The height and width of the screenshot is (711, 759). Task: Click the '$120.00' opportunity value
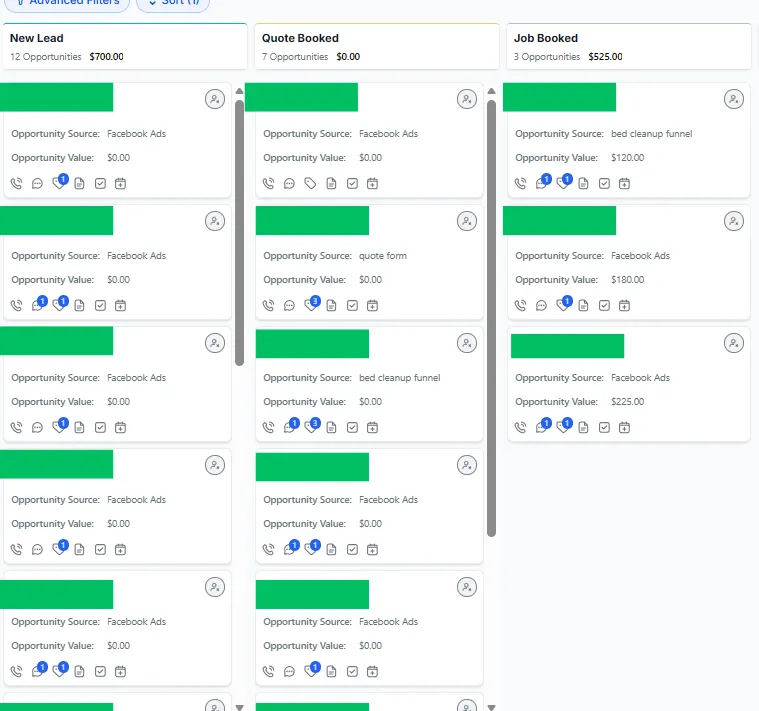pos(627,158)
